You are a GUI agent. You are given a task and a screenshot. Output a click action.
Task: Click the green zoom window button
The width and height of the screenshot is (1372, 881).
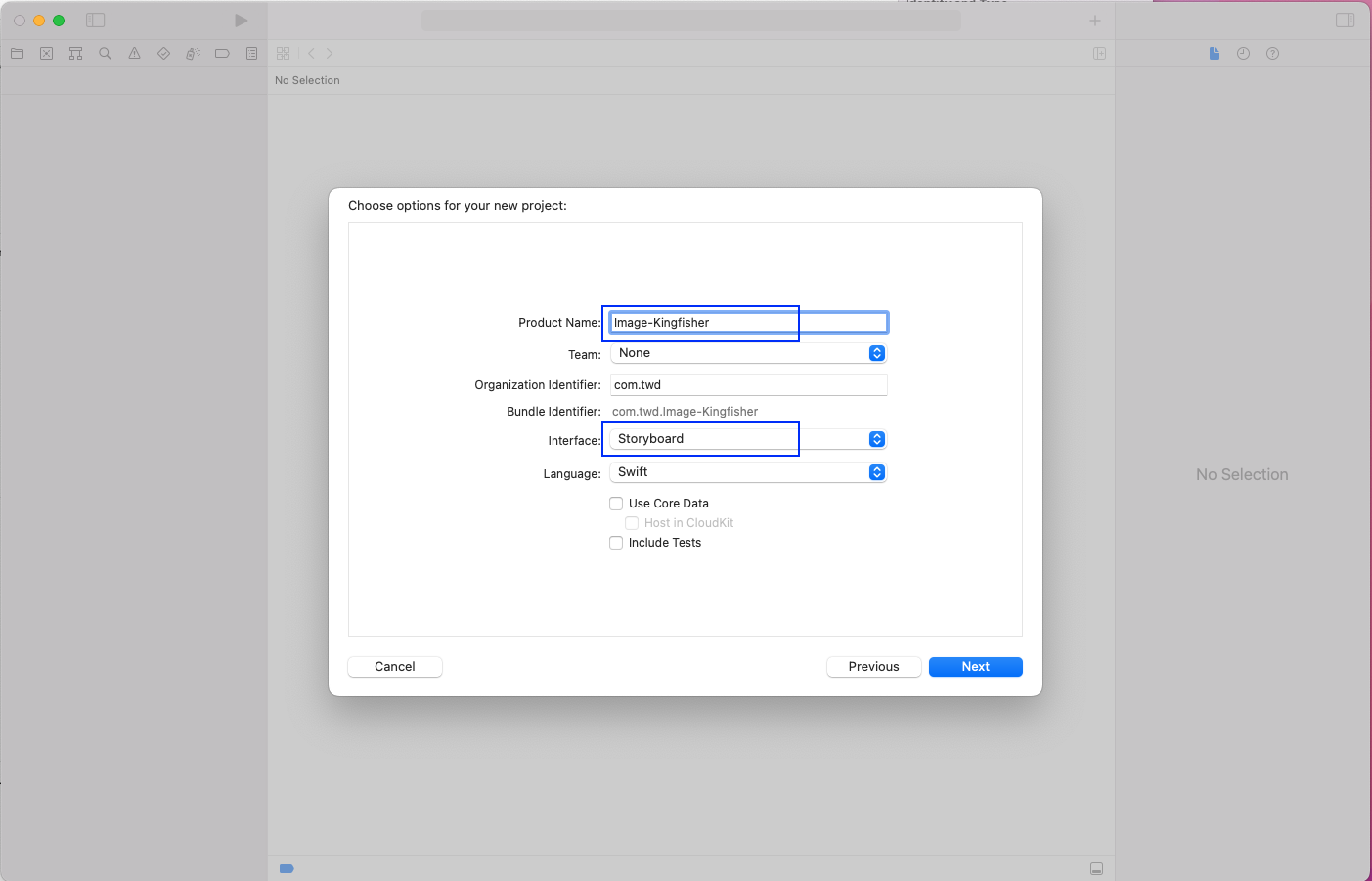tap(59, 21)
